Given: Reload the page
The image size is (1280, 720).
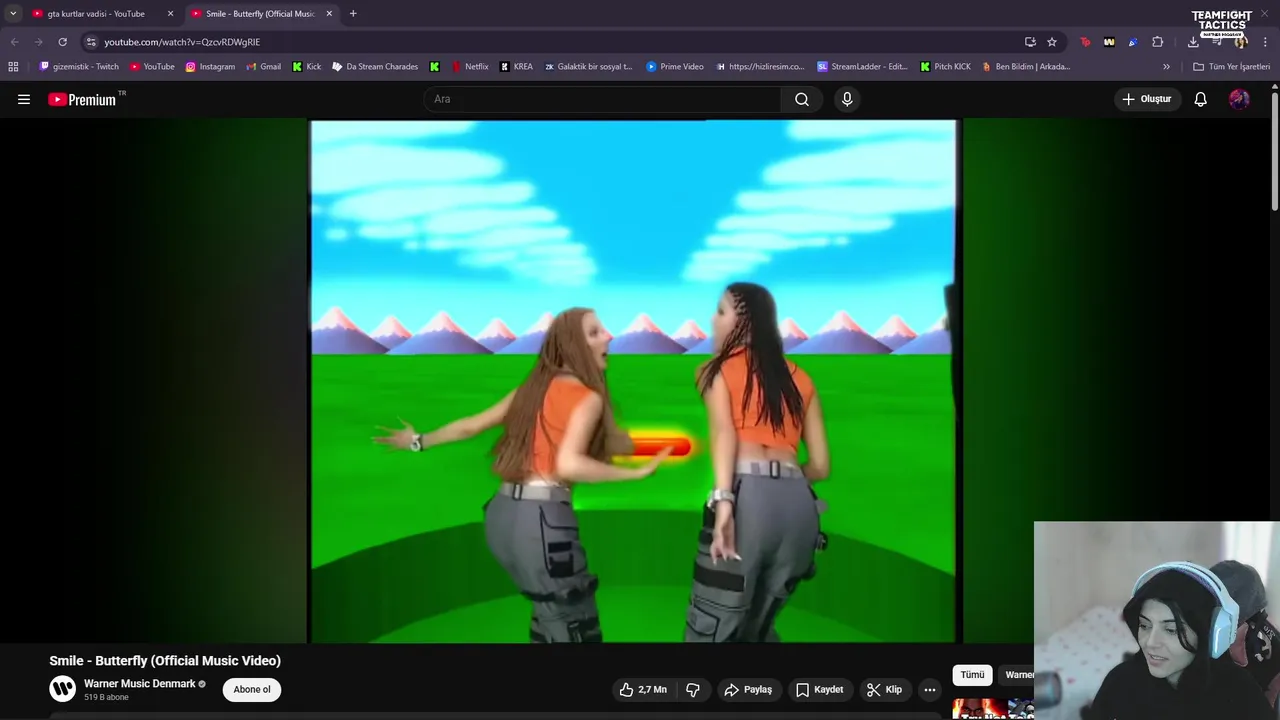Looking at the screenshot, I should click(x=62, y=42).
